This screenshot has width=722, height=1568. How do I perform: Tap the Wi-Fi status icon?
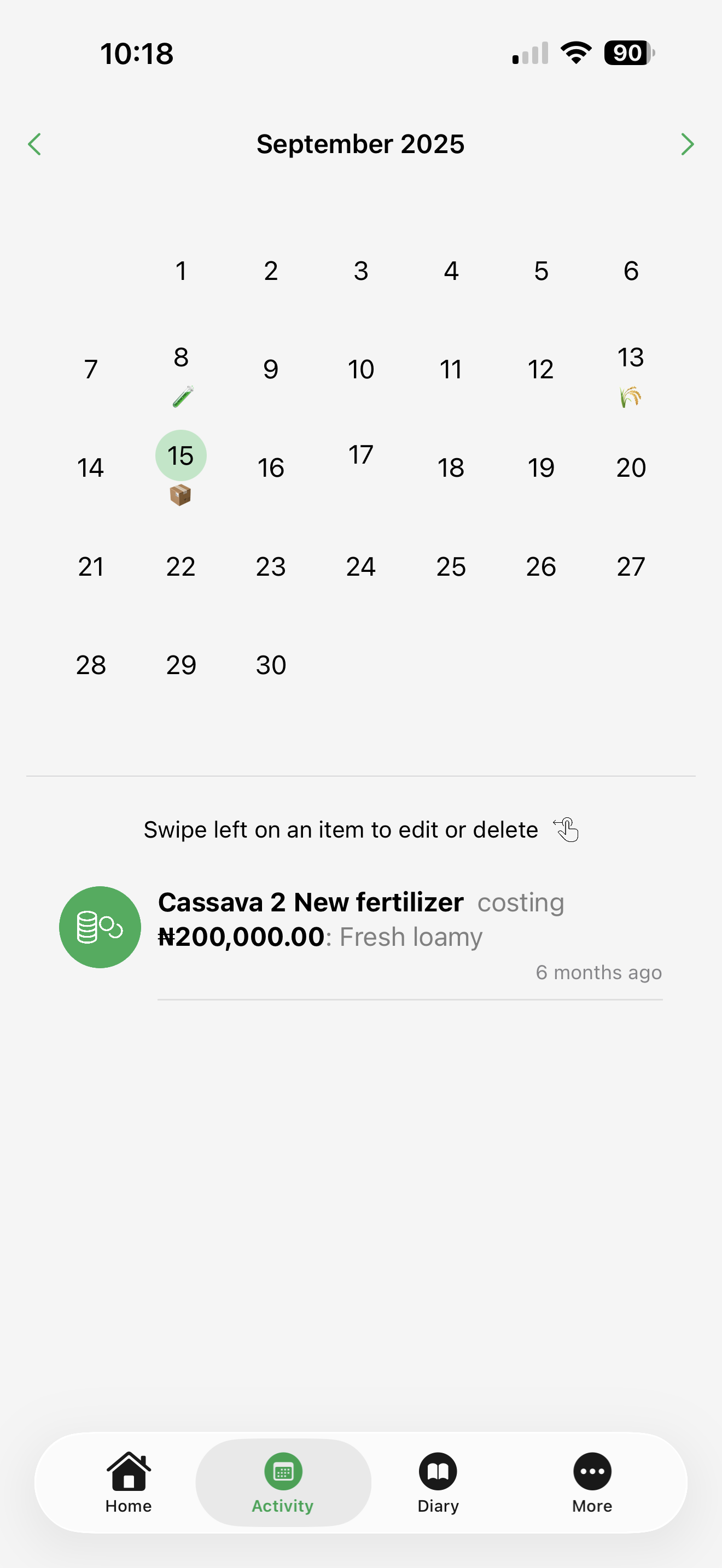point(576,53)
